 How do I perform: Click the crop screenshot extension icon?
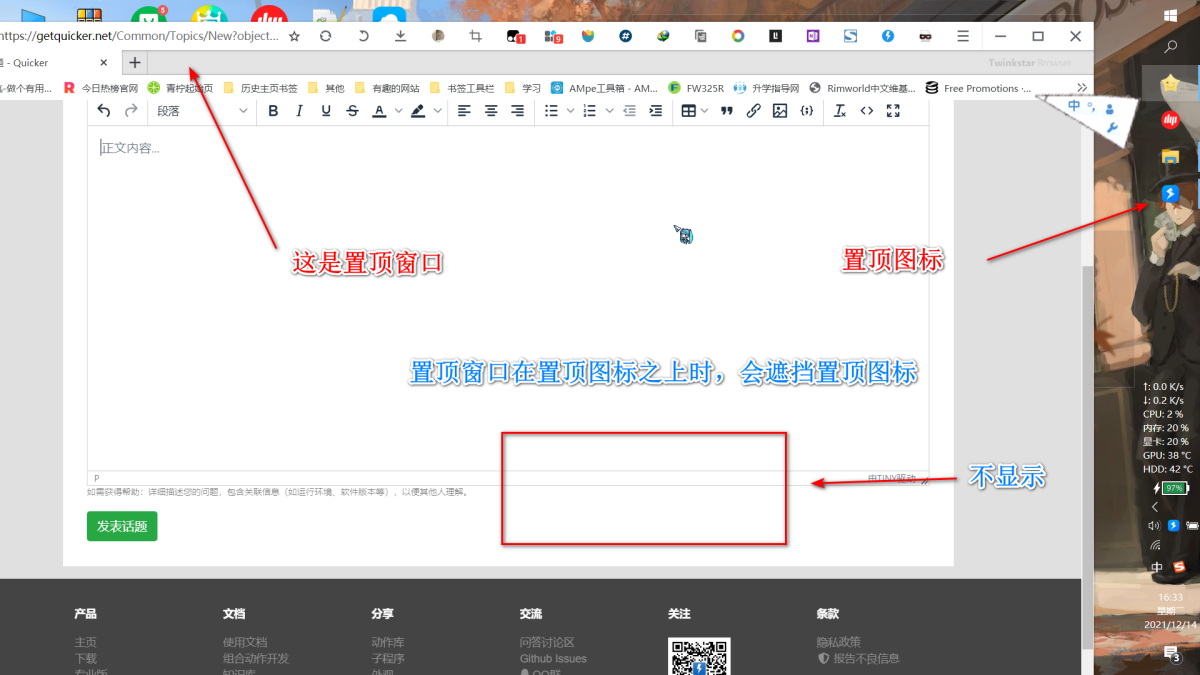coord(476,36)
